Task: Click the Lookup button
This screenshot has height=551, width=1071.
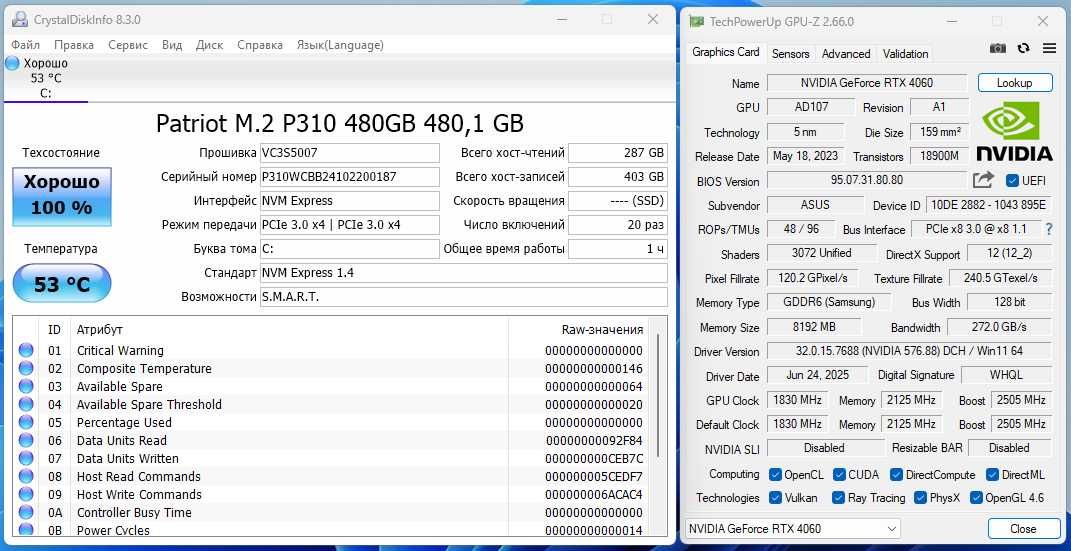Action: (x=1014, y=83)
